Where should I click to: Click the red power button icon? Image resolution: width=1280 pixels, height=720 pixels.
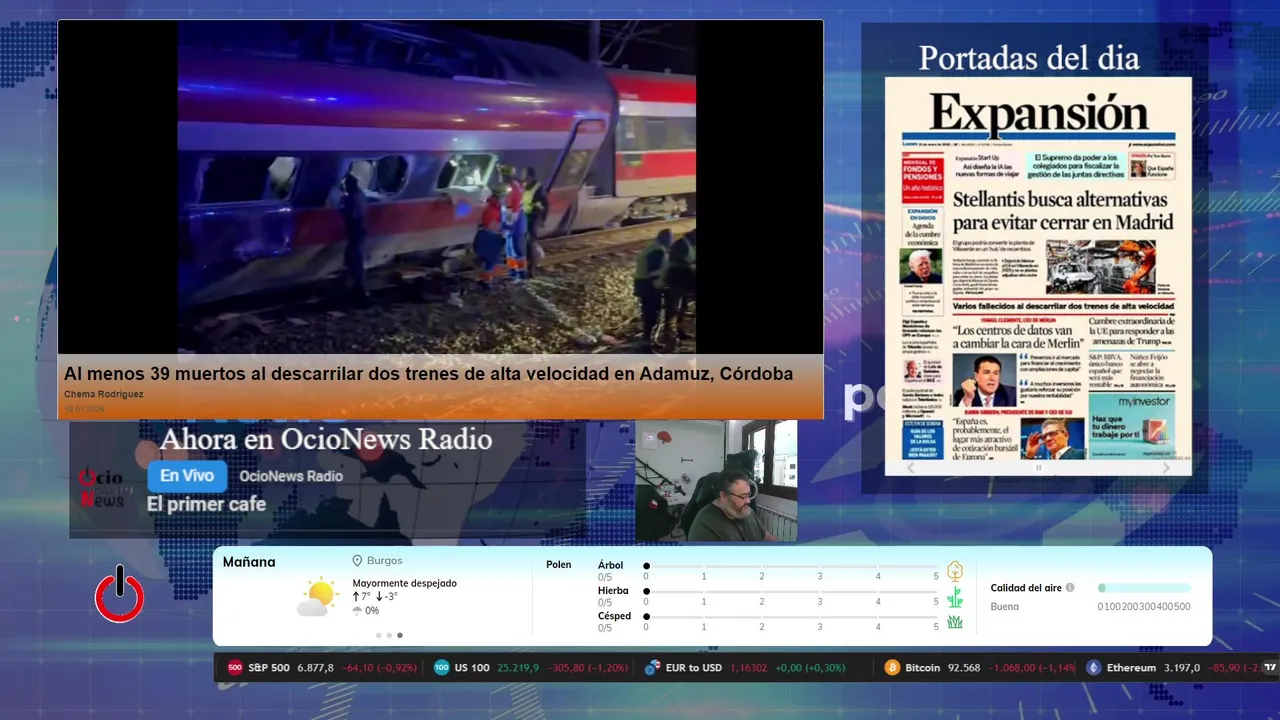coord(119,595)
